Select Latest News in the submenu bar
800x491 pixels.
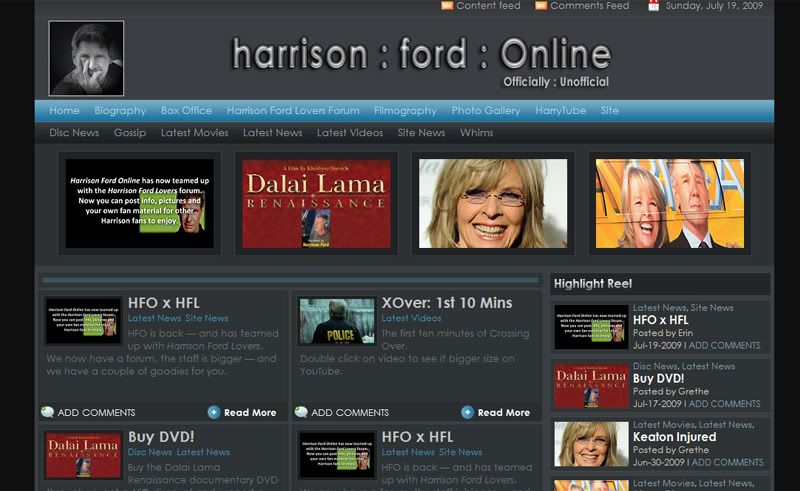[x=272, y=133]
